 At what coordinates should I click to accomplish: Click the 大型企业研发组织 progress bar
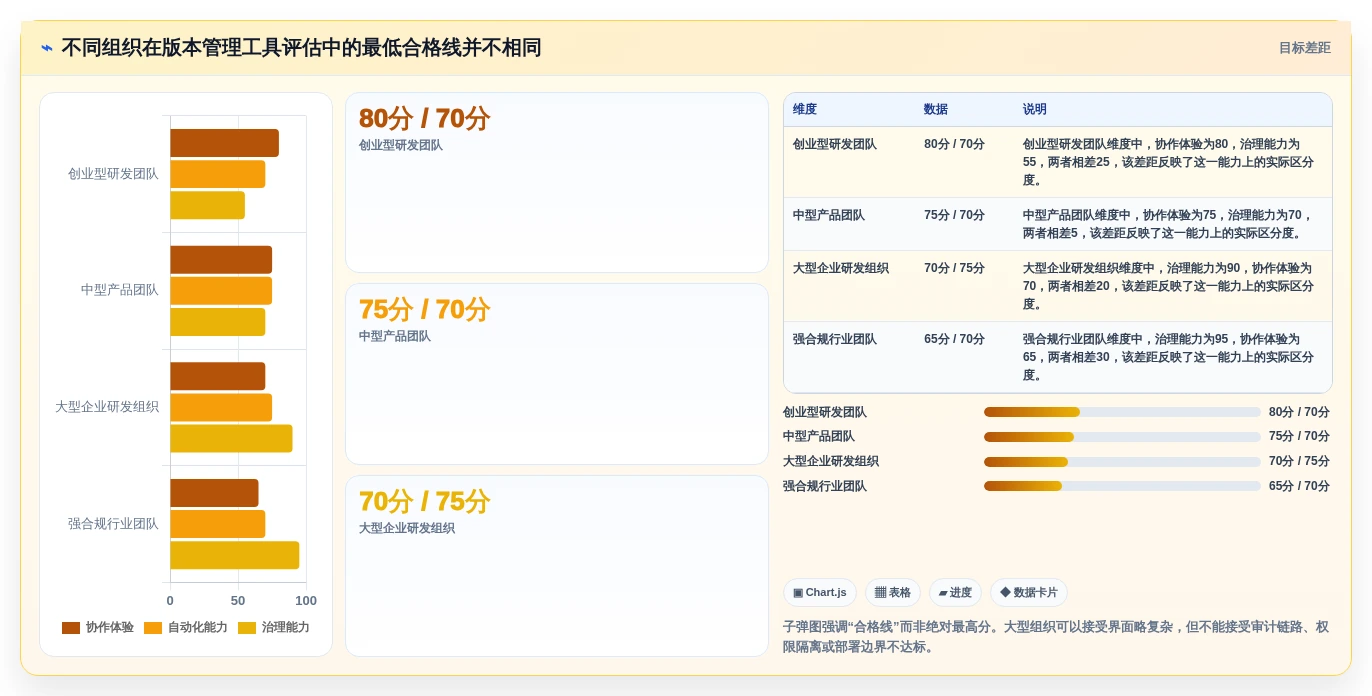pyautogui.click(x=1122, y=462)
